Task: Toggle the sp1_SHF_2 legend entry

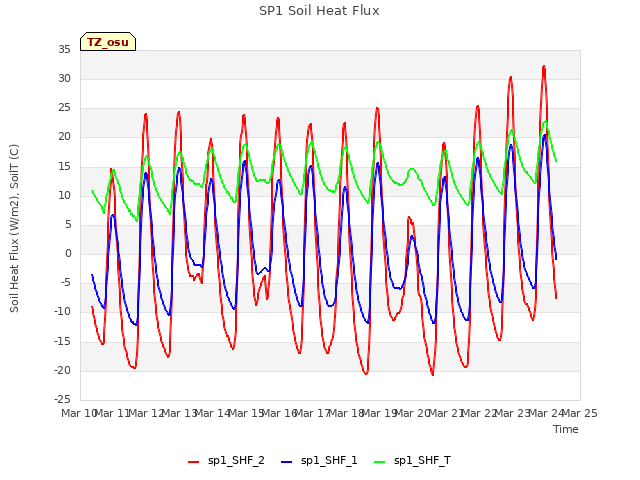Action: [x=226, y=461]
